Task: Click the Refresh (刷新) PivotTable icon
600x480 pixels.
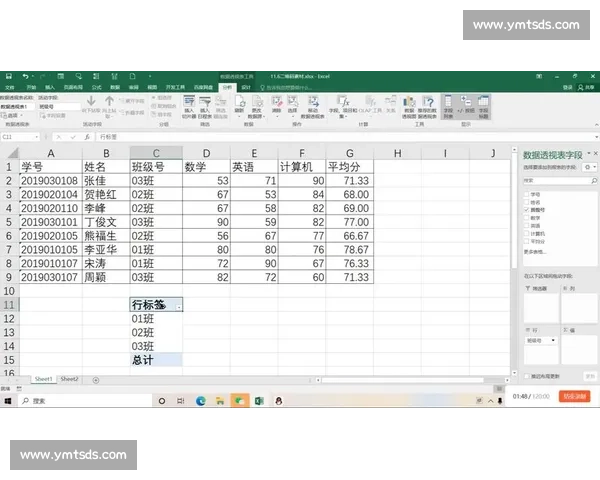Action: 240,105
